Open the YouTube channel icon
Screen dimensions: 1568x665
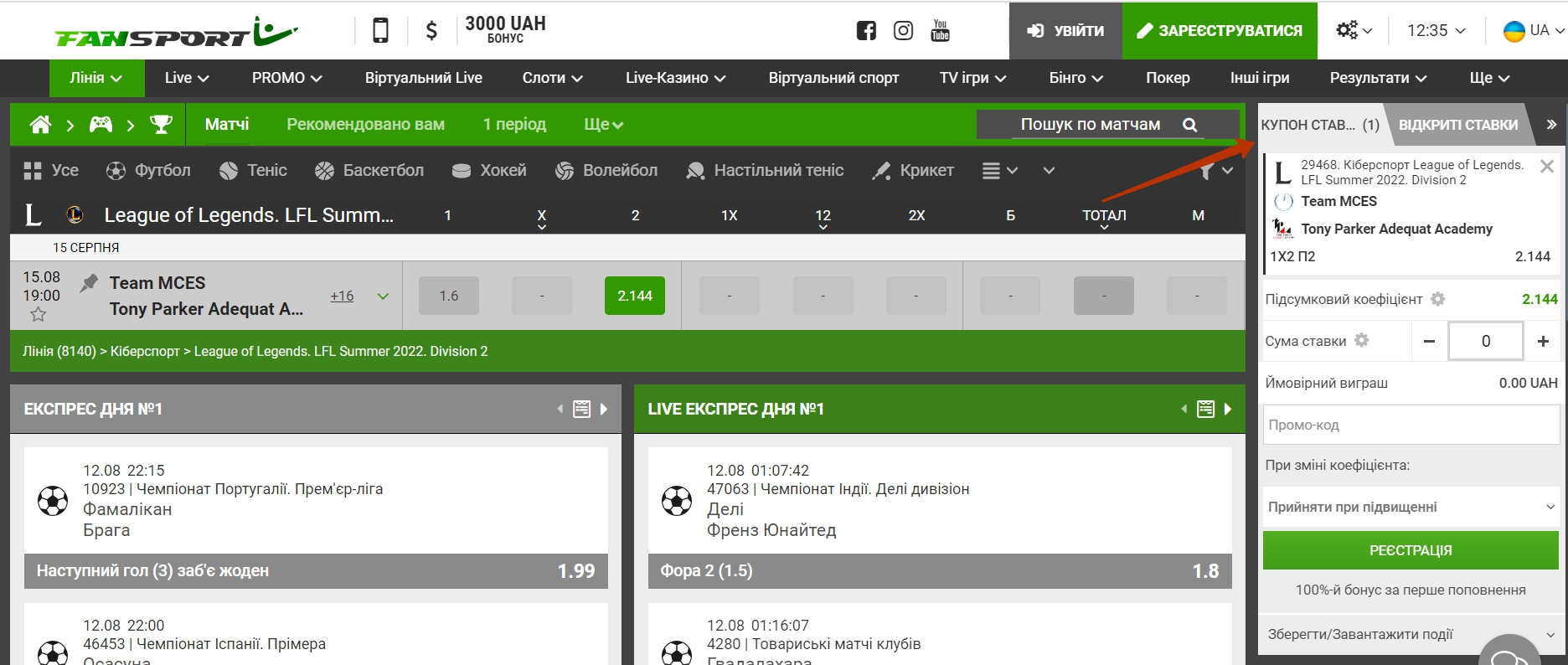[940, 31]
